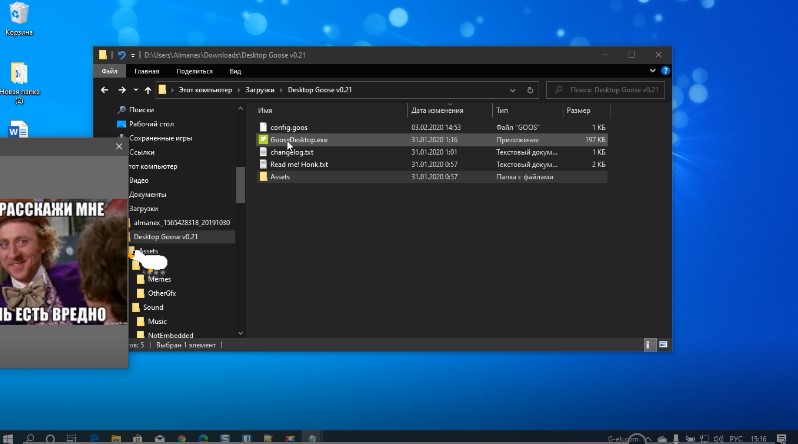Open the notification center icon

point(782,438)
